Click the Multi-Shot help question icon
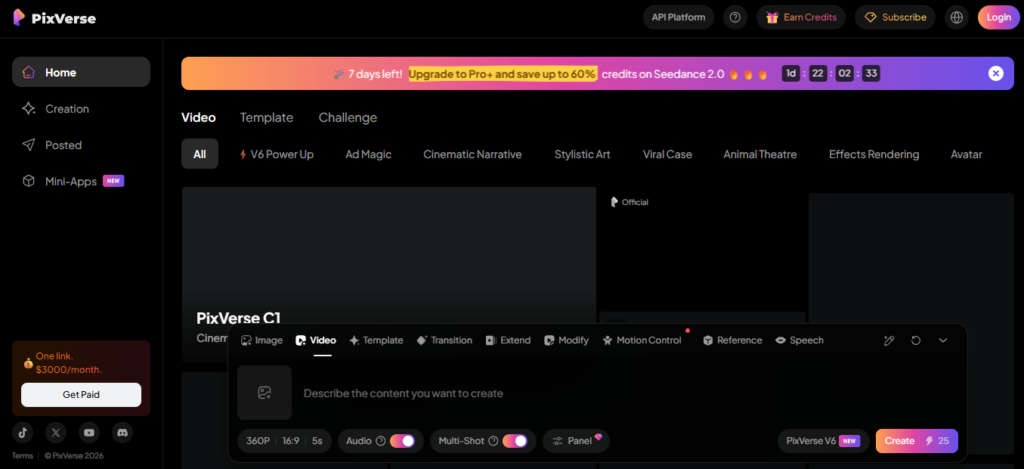This screenshot has height=469, width=1024. coord(493,441)
